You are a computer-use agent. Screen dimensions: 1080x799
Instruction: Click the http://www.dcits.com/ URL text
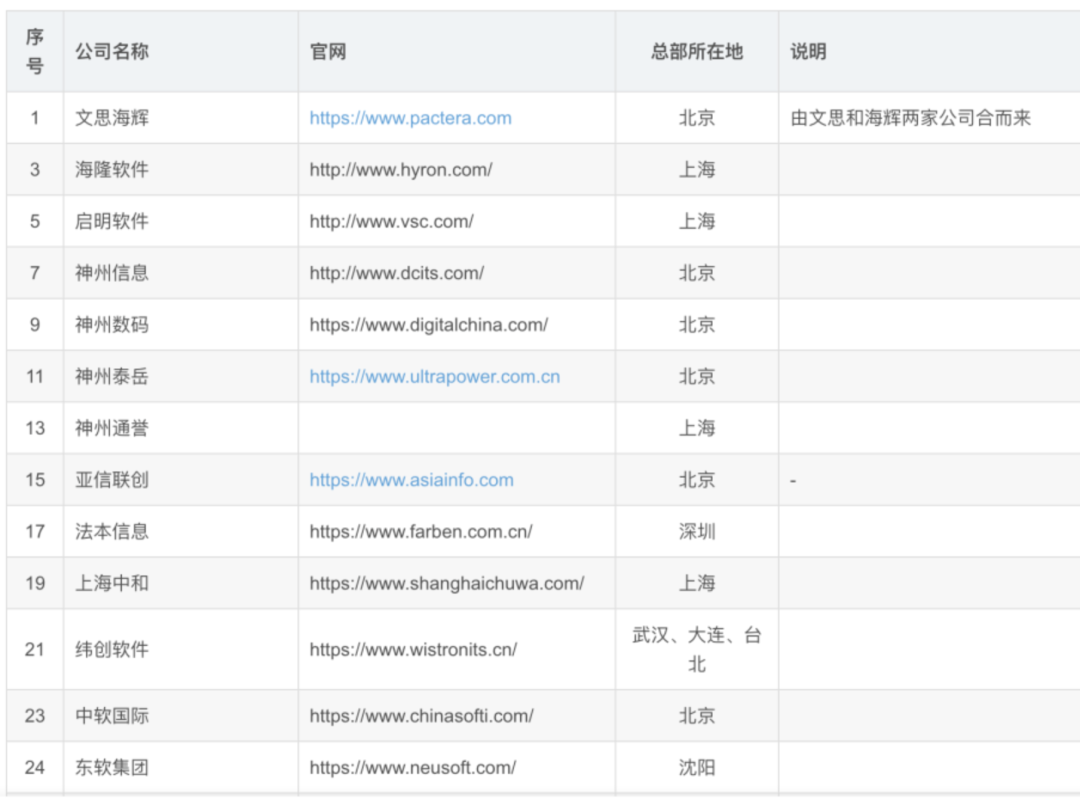pyautogui.click(x=397, y=273)
